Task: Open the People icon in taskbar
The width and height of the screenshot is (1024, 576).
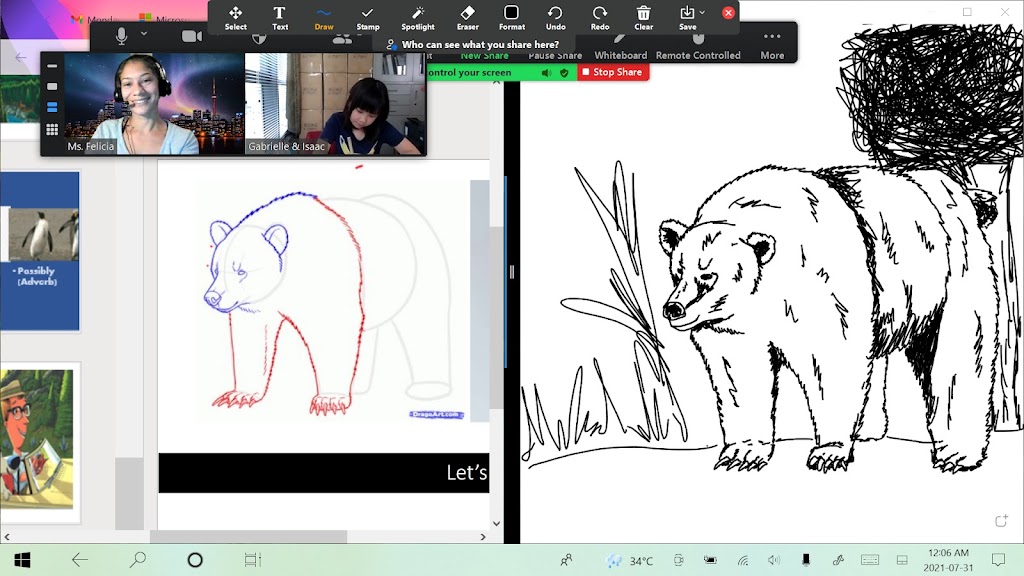Action: pyautogui.click(x=566, y=560)
